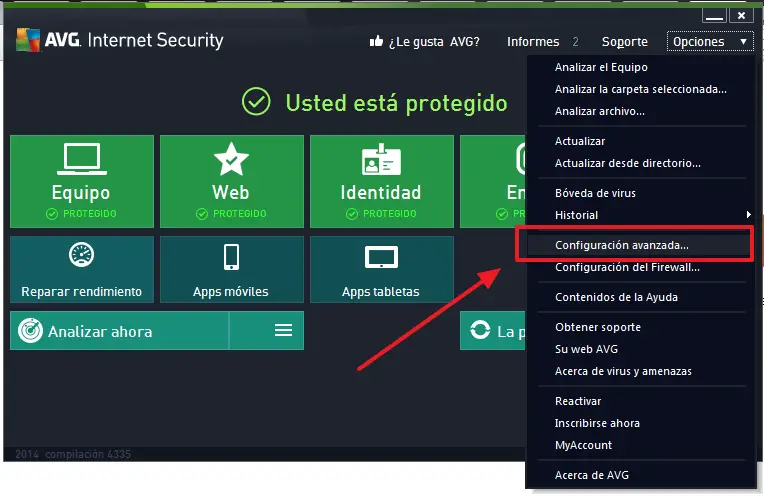Click the green checkmark status icon
The height and width of the screenshot is (500, 764).
click(256, 101)
